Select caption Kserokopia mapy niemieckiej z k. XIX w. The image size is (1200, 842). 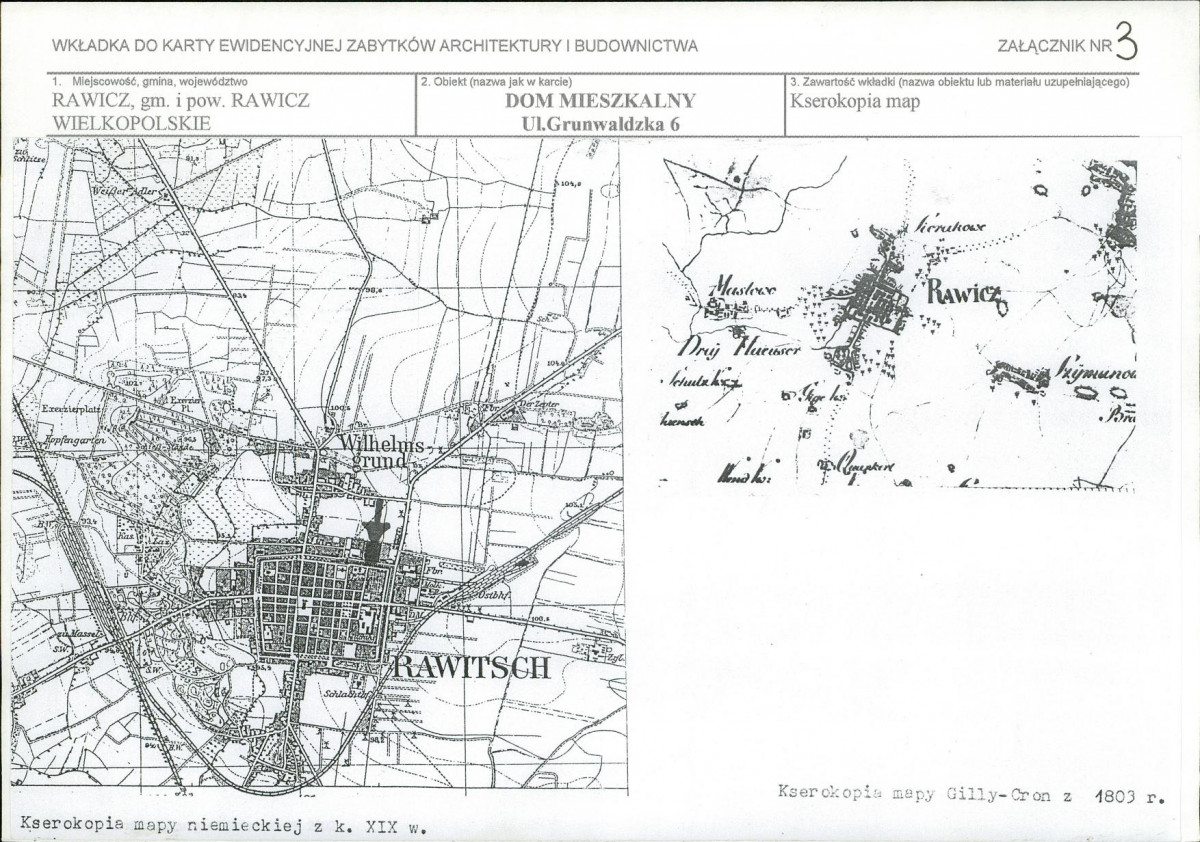(x=217, y=826)
